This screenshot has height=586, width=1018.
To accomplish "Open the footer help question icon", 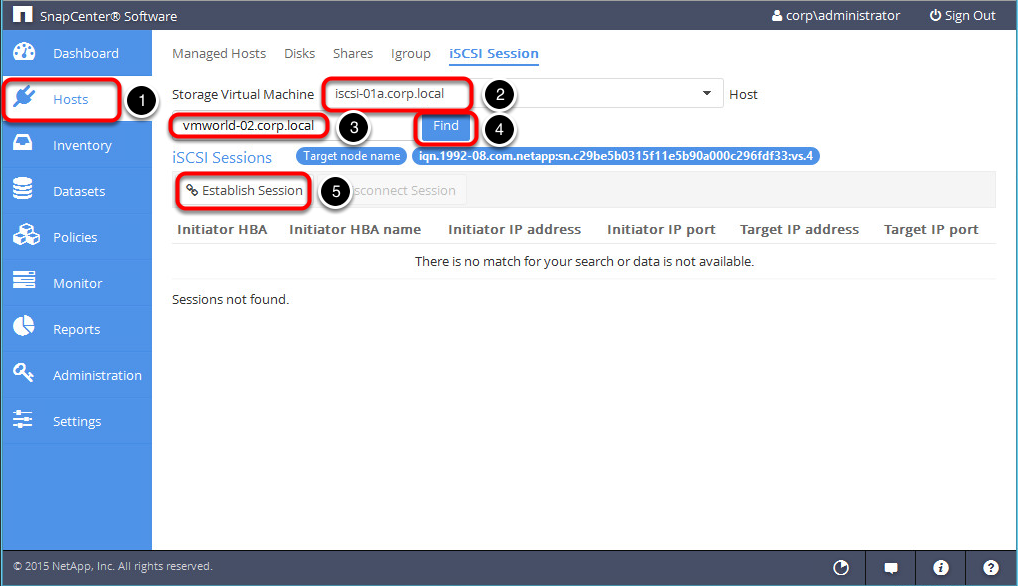I will click(990, 568).
